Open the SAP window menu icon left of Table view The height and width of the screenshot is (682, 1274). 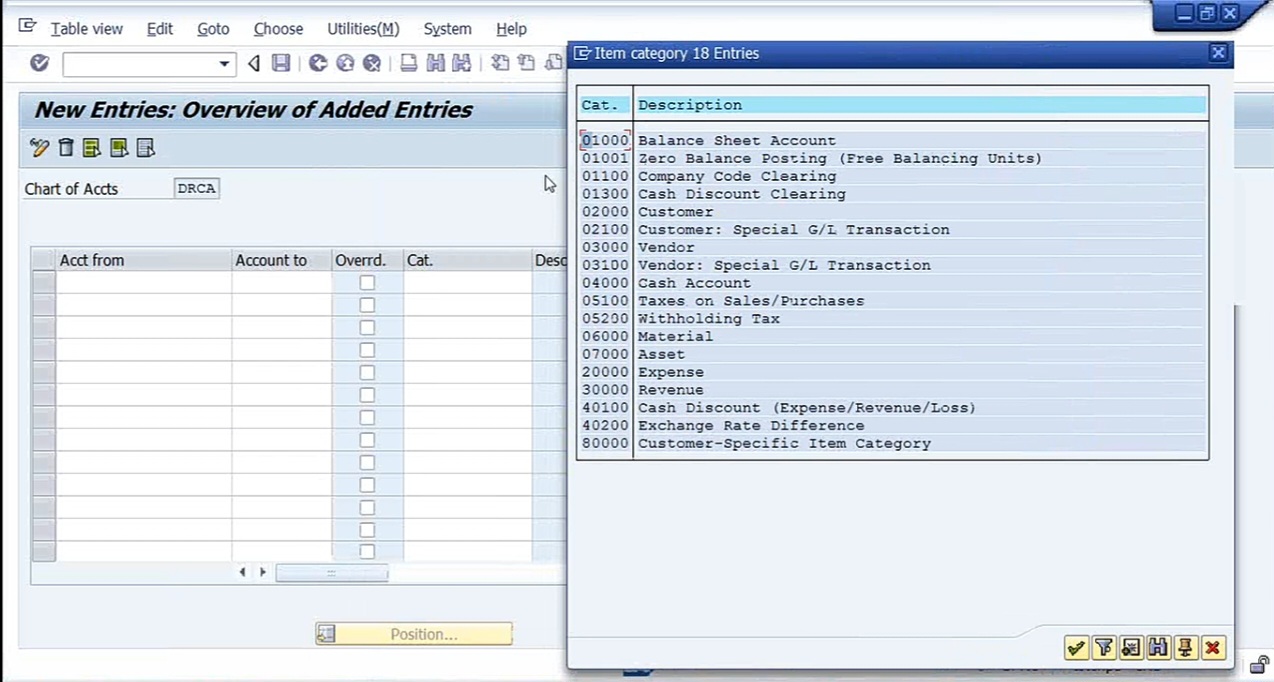28,26
